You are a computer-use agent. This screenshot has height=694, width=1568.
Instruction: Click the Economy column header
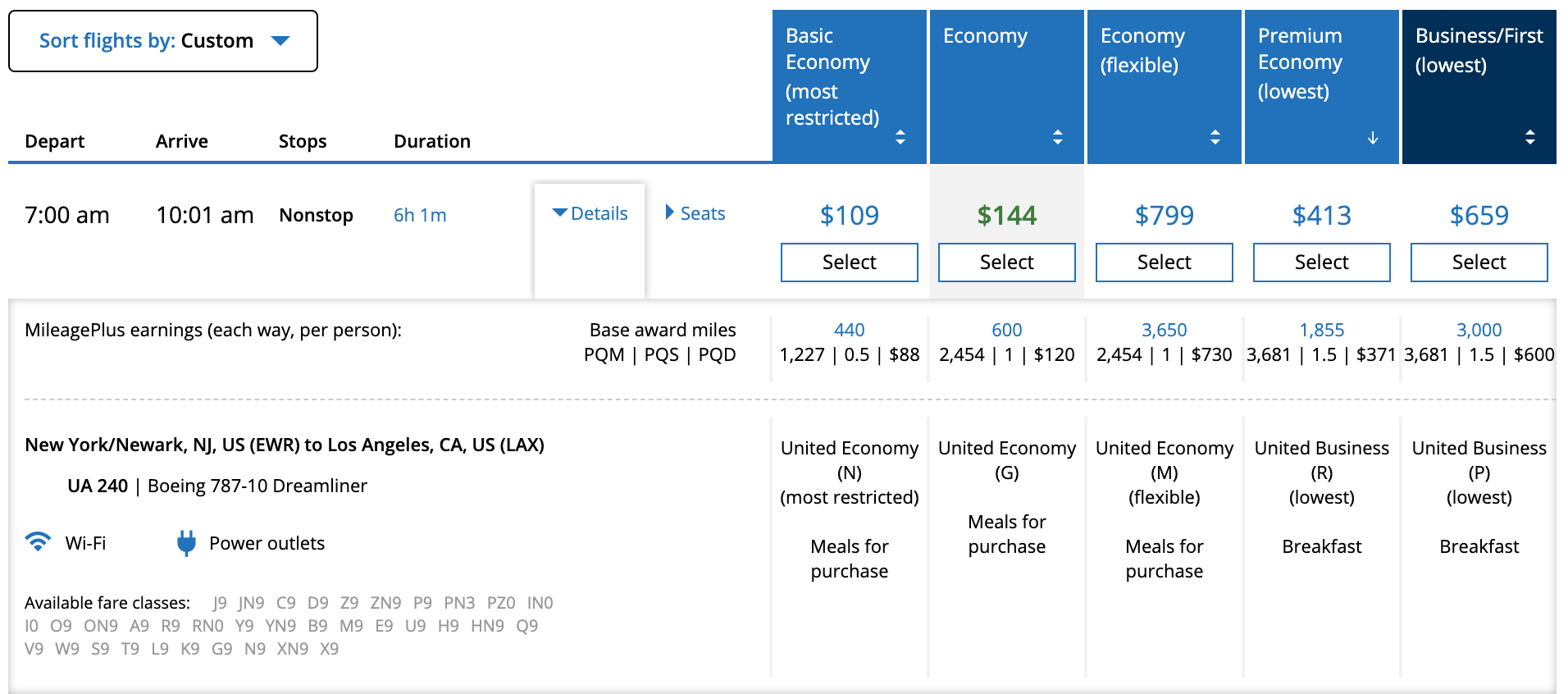pos(1007,86)
